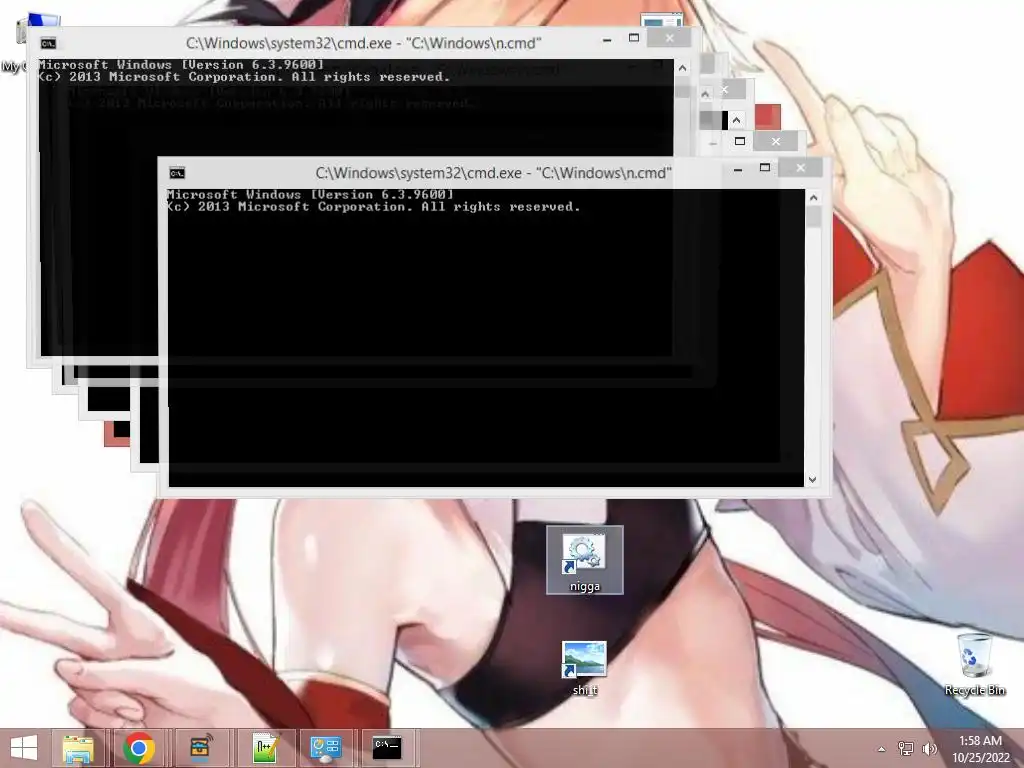Screen dimensions: 1024x768
Task: Select the 'shift' desktop shortcut
Action: tap(584, 668)
